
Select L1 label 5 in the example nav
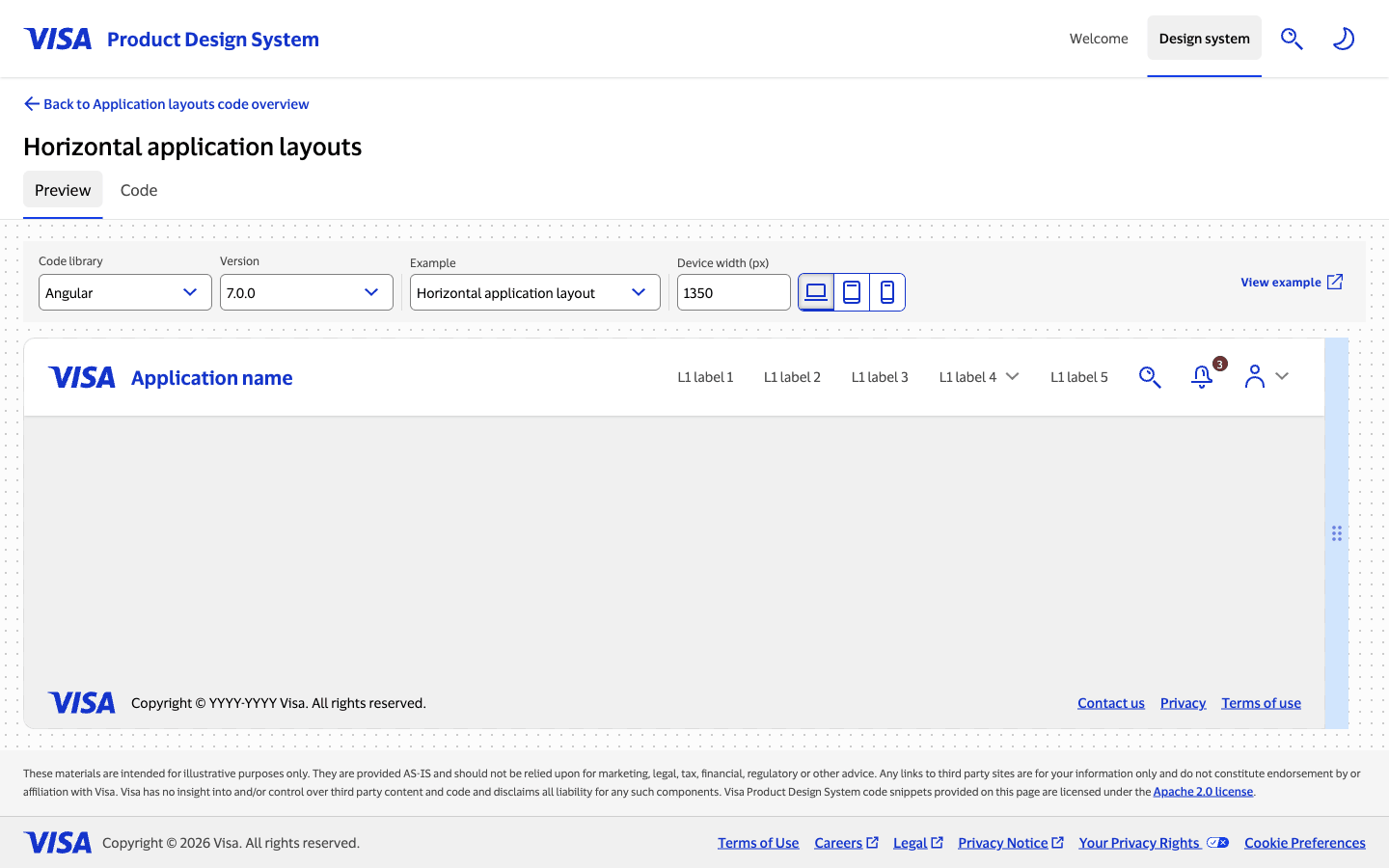pyautogui.click(x=1079, y=377)
